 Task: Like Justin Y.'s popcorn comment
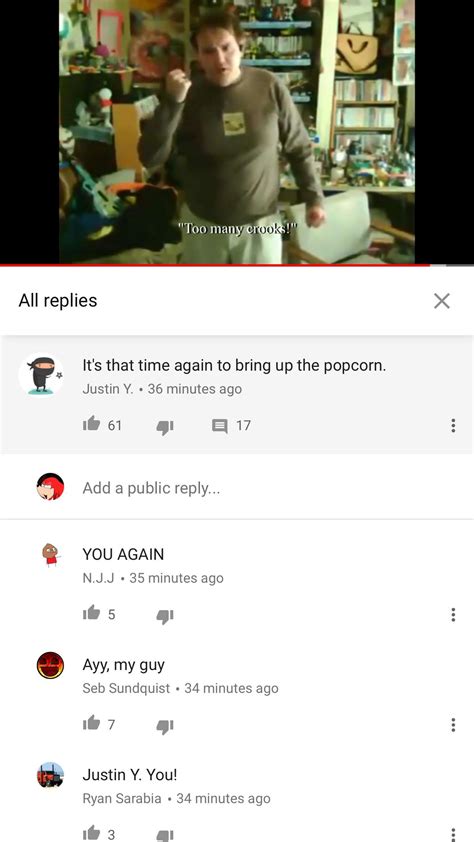[91, 424]
